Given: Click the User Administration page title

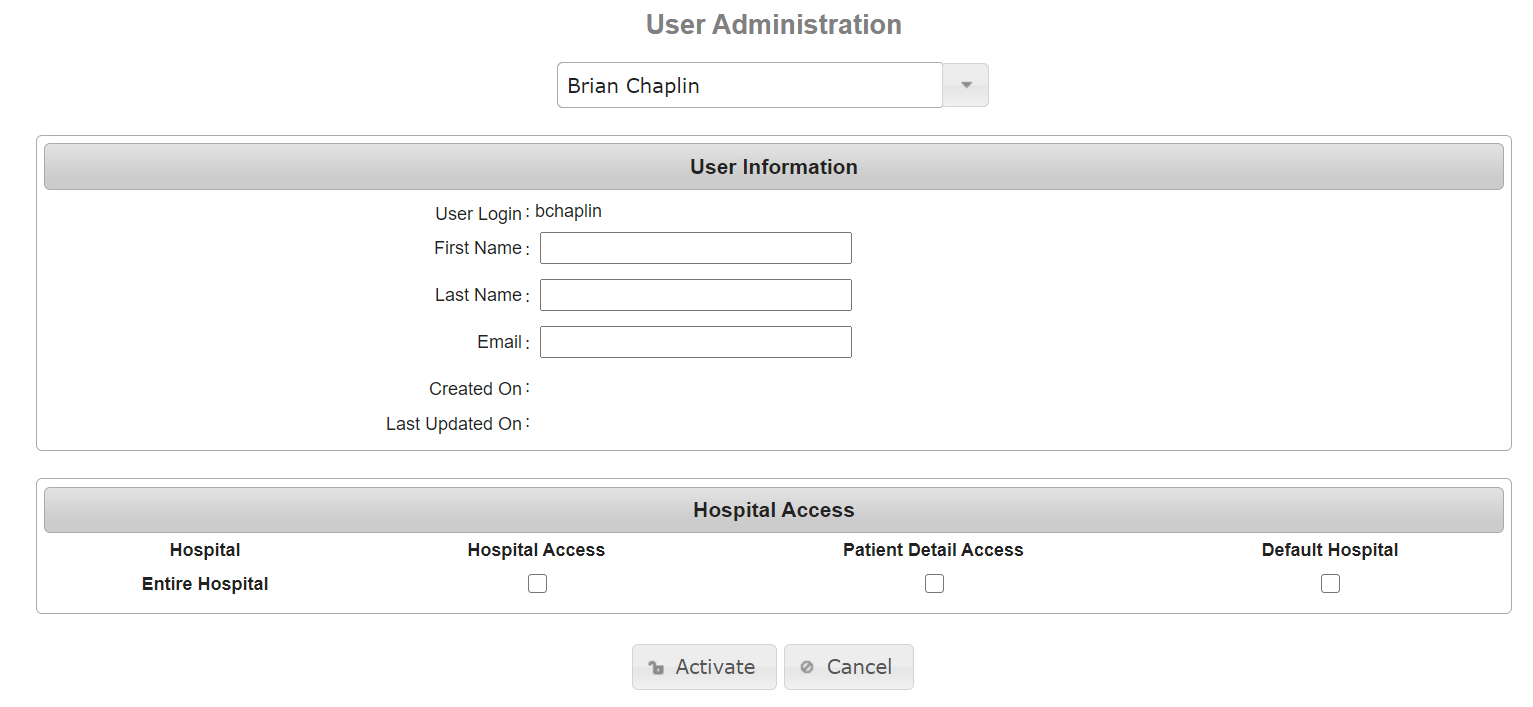Looking at the screenshot, I should 774,25.
